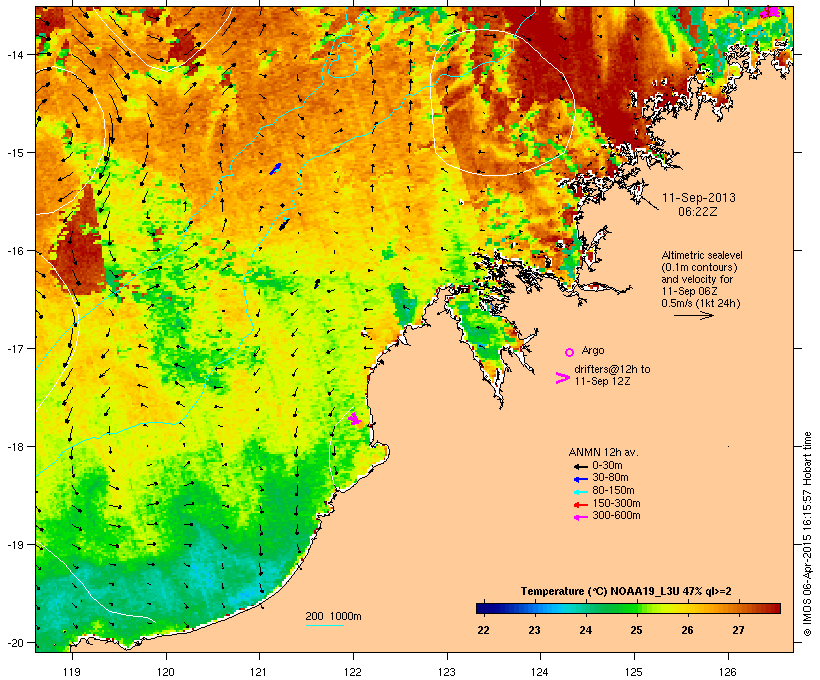Click the colorbar tick label 23
Viewport: 820px width, 680px height.
click(534, 630)
